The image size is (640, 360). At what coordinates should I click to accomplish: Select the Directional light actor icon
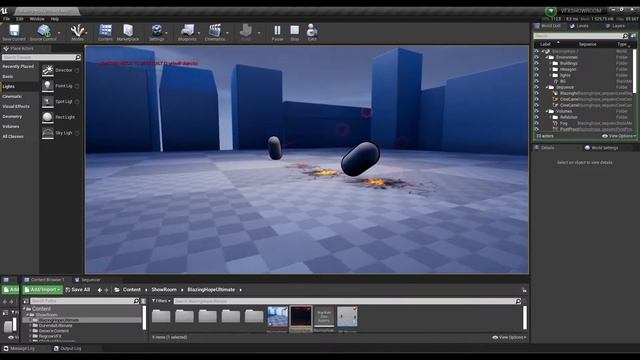pyautogui.click(x=48, y=70)
